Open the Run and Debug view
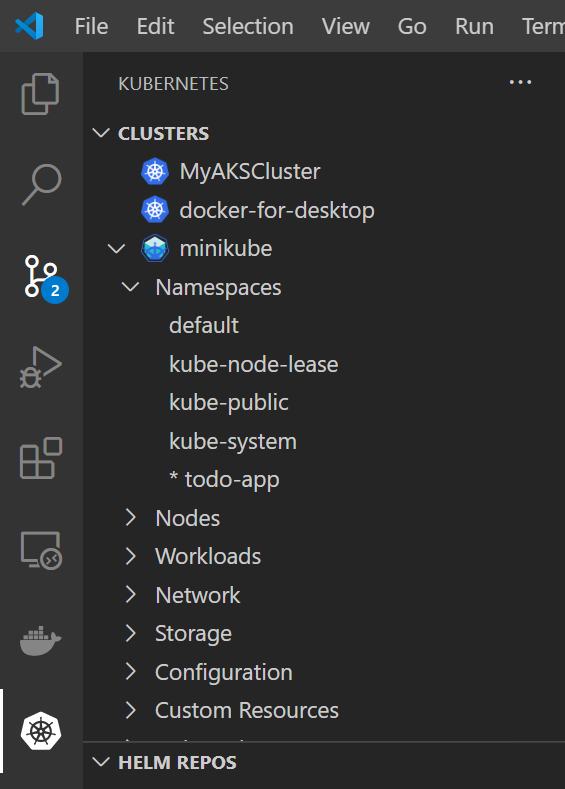The width and height of the screenshot is (565, 789). [x=41, y=367]
